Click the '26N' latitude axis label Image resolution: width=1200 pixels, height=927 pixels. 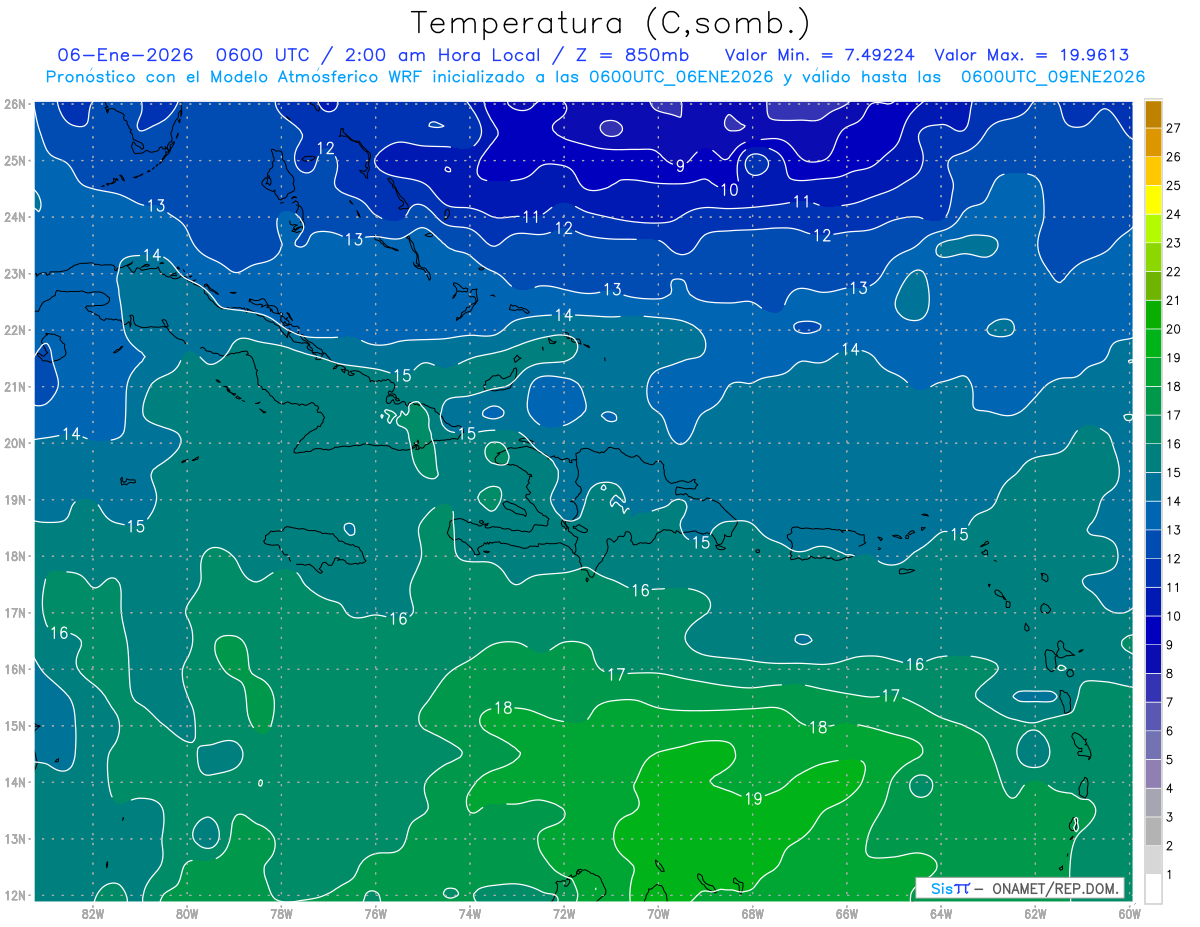click(15, 103)
